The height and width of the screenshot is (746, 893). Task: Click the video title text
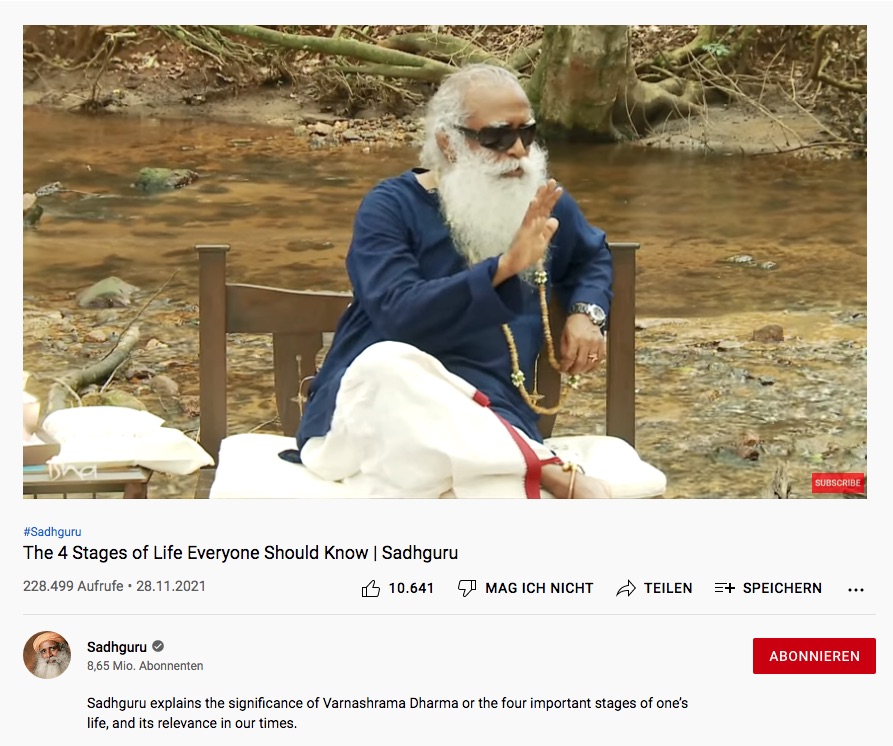coord(240,553)
